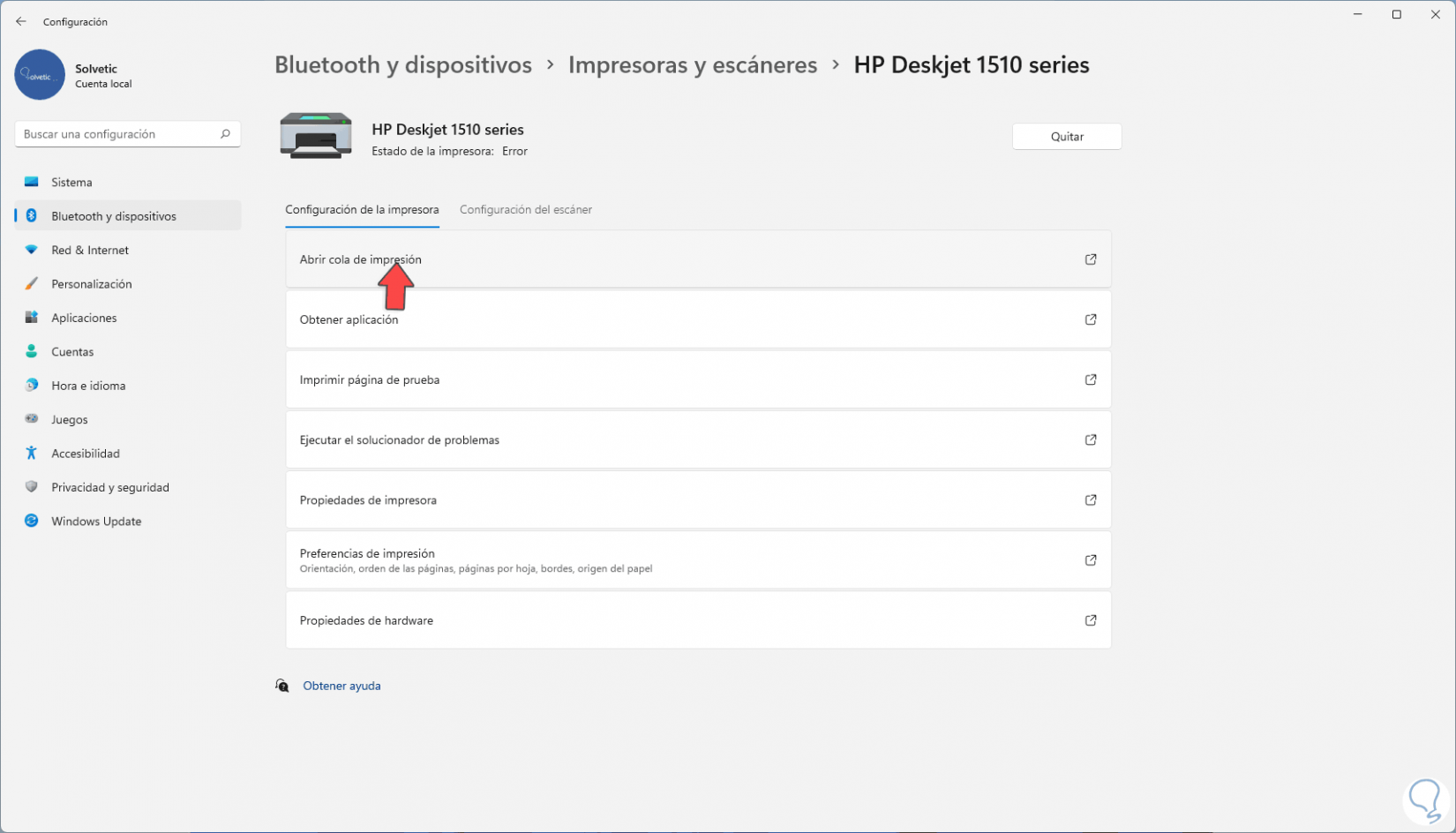Click Bluetooth y dispositivos breadcrumb
Screen dimensions: 1456x833
(403, 65)
